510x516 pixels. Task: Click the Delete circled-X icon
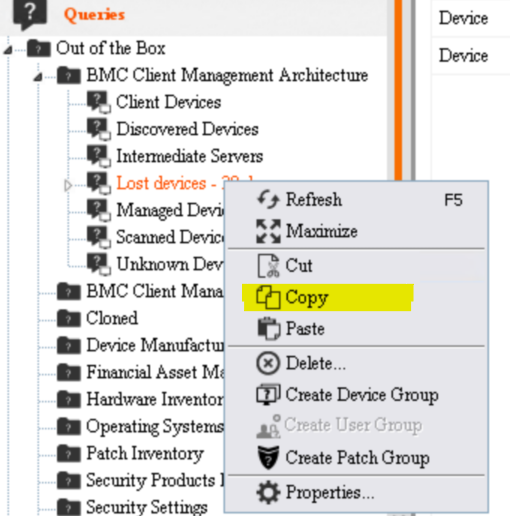[x=268, y=363]
